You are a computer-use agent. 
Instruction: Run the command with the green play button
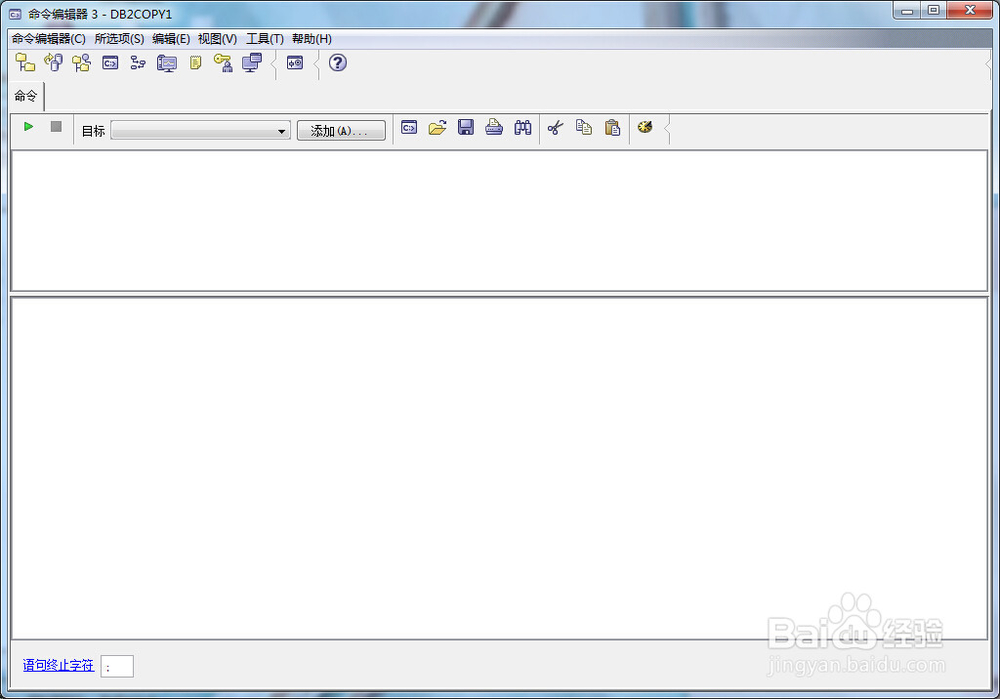click(x=28, y=127)
